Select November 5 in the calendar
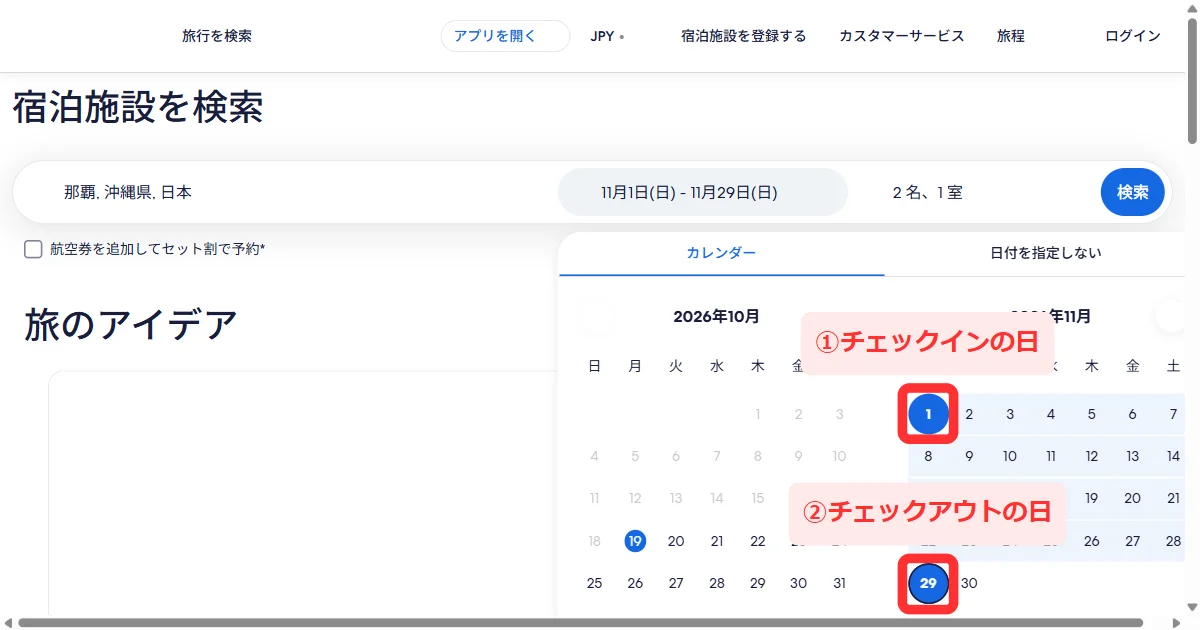The image size is (1200, 630). pos(1092,414)
